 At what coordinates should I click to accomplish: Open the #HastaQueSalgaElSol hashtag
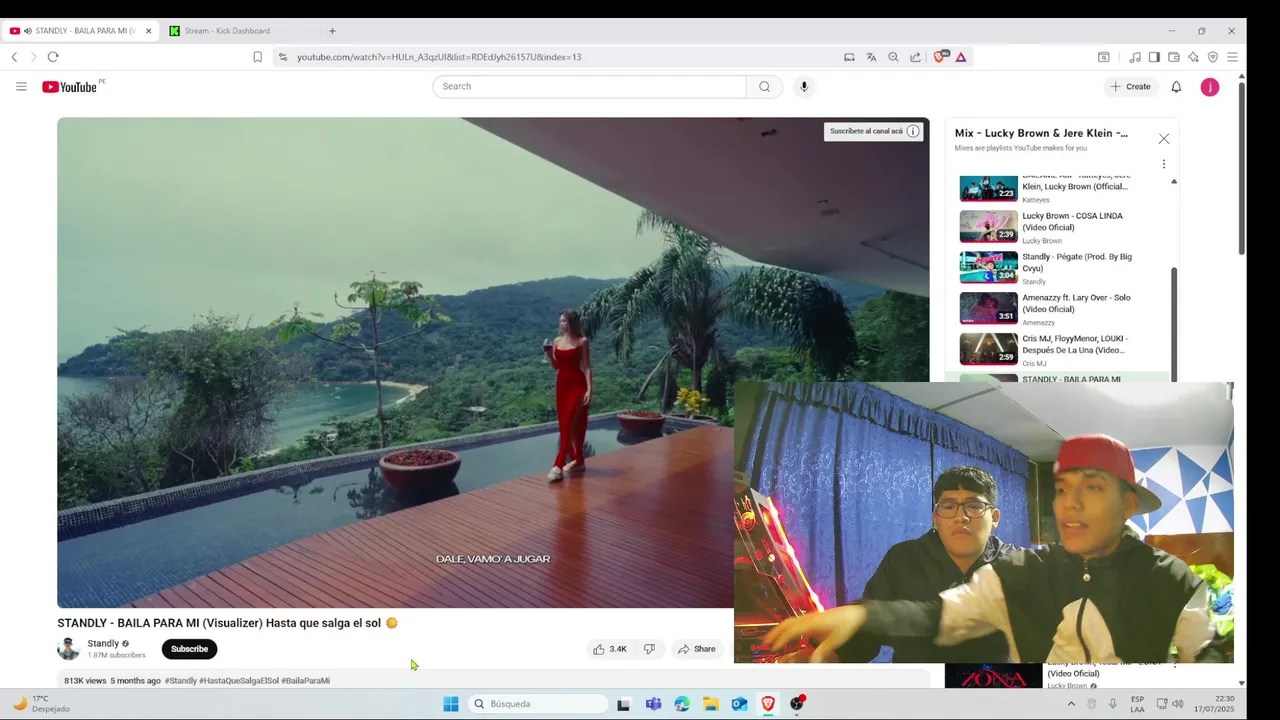(x=239, y=681)
